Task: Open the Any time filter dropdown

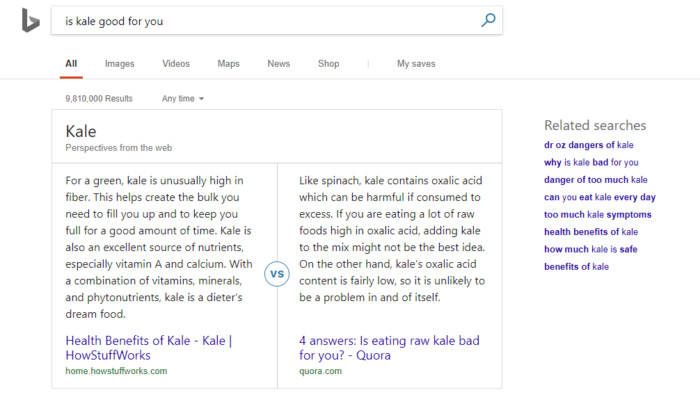Action: pyautogui.click(x=183, y=99)
